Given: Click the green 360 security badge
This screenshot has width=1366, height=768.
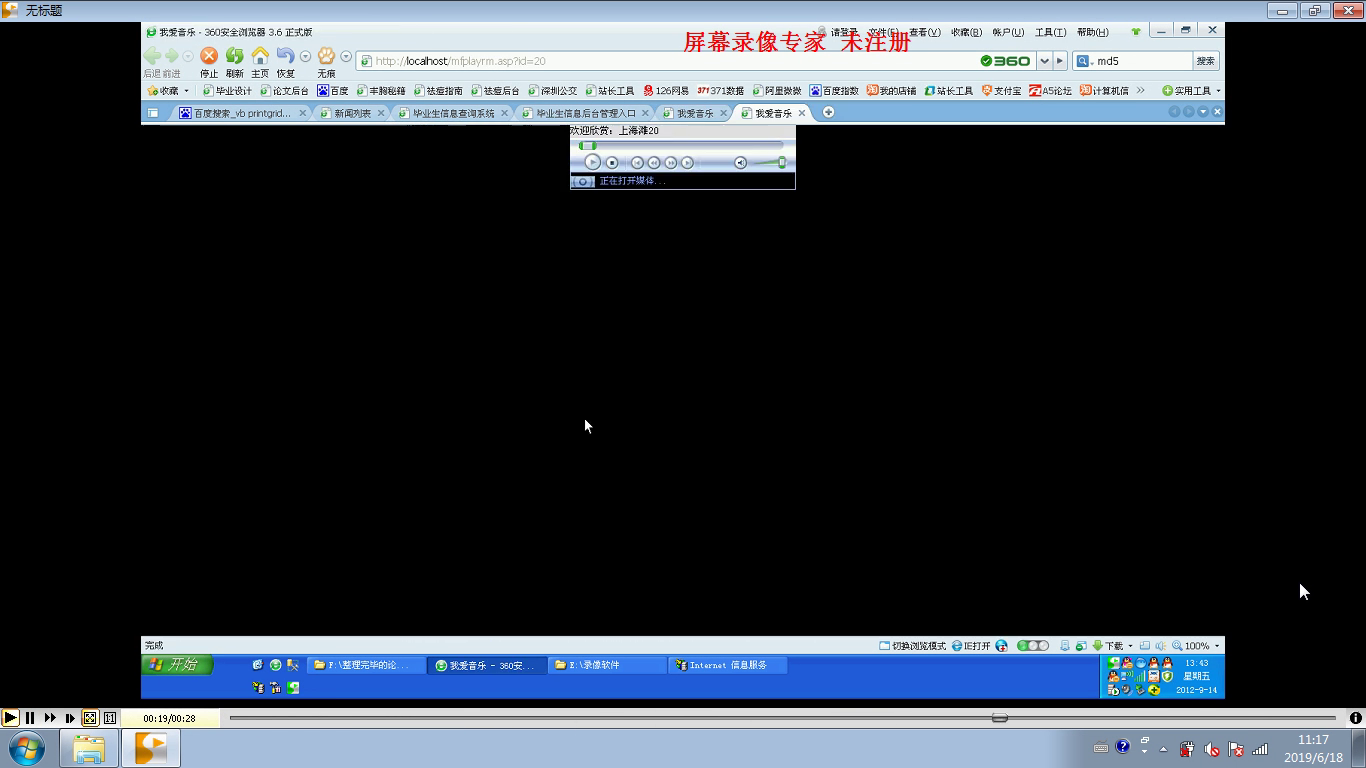Looking at the screenshot, I should pyautogui.click(x=1005, y=61).
